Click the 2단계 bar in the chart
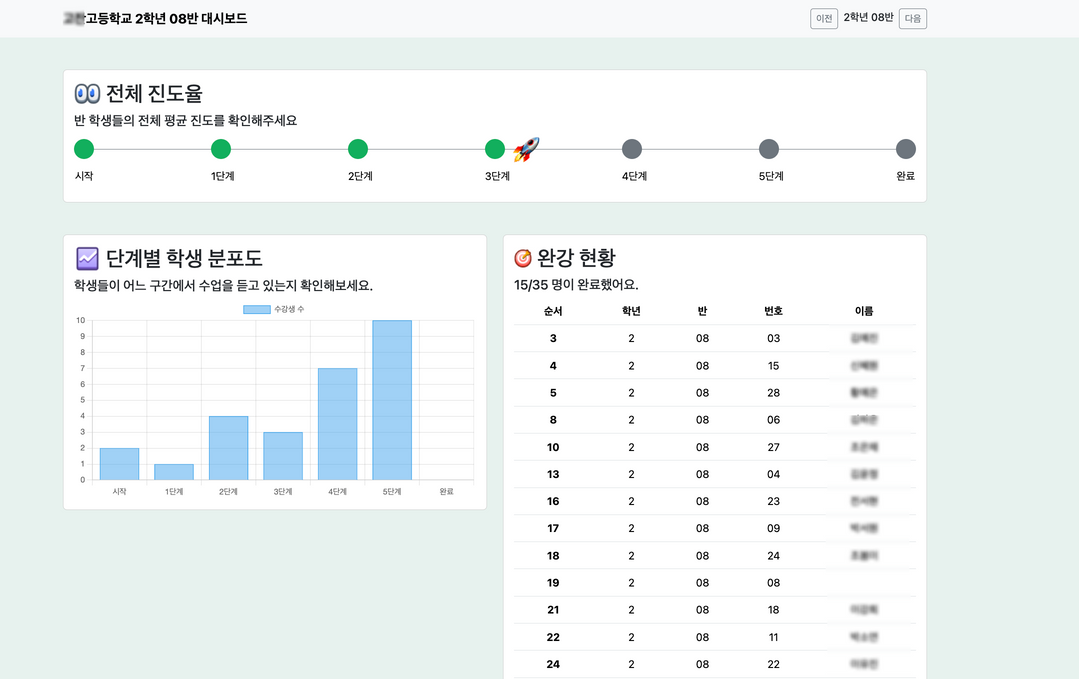Viewport: 1079px width, 679px height. click(x=228, y=448)
